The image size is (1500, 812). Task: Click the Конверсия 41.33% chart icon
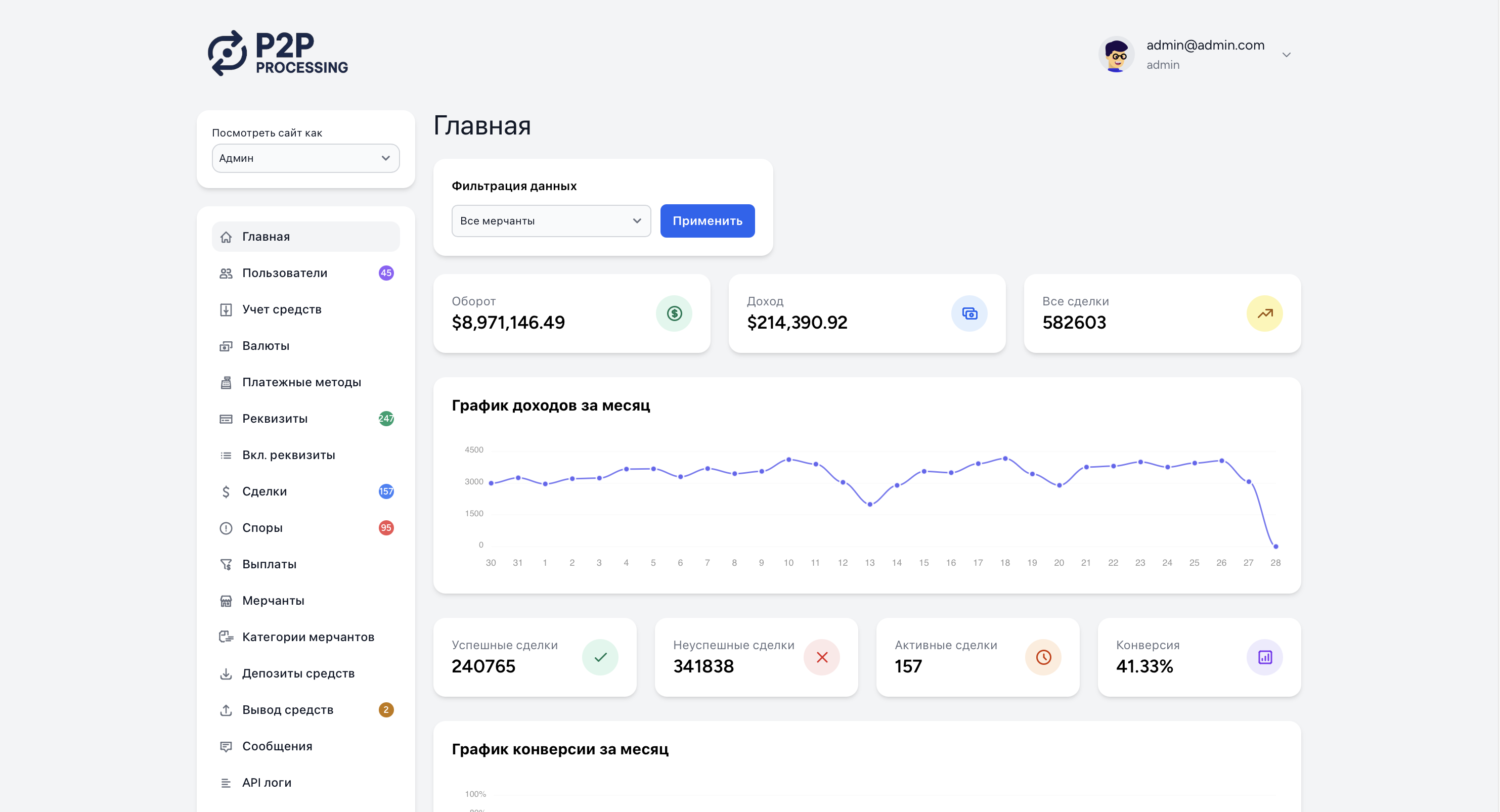[x=1265, y=657]
